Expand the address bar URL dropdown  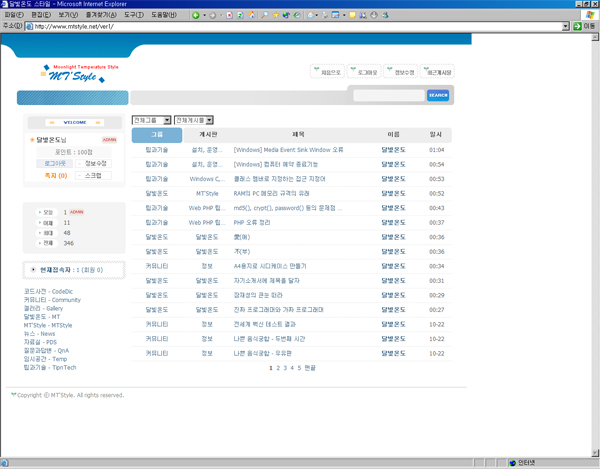566,26
